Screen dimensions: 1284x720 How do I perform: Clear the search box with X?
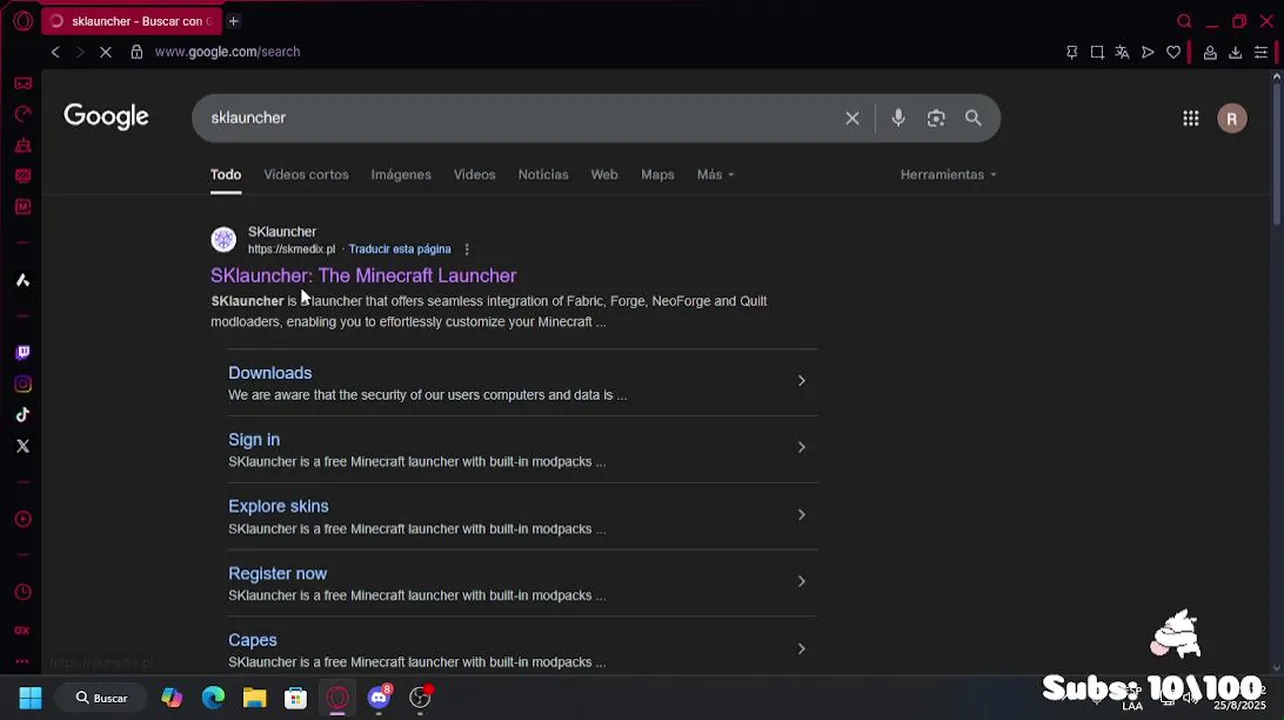pos(852,118)
